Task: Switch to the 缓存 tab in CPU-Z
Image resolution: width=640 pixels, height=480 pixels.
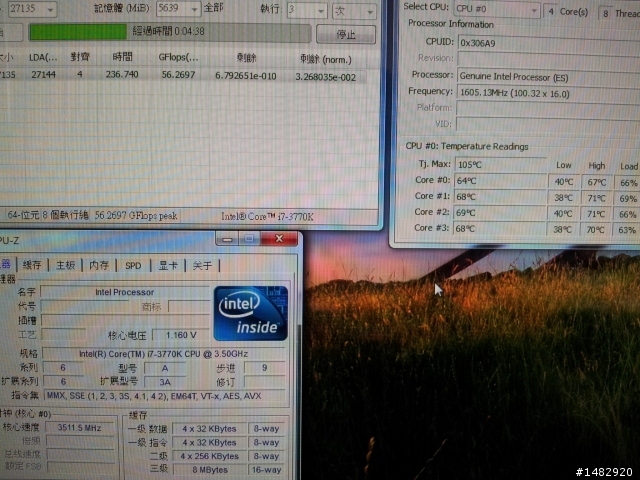Action: point(32,265)
